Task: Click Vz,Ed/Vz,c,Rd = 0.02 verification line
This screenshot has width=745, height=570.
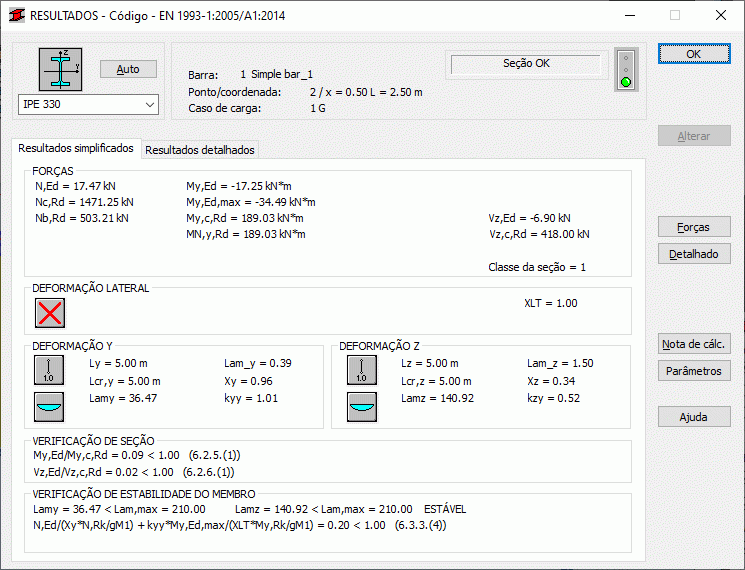Action: click(134, 472)
